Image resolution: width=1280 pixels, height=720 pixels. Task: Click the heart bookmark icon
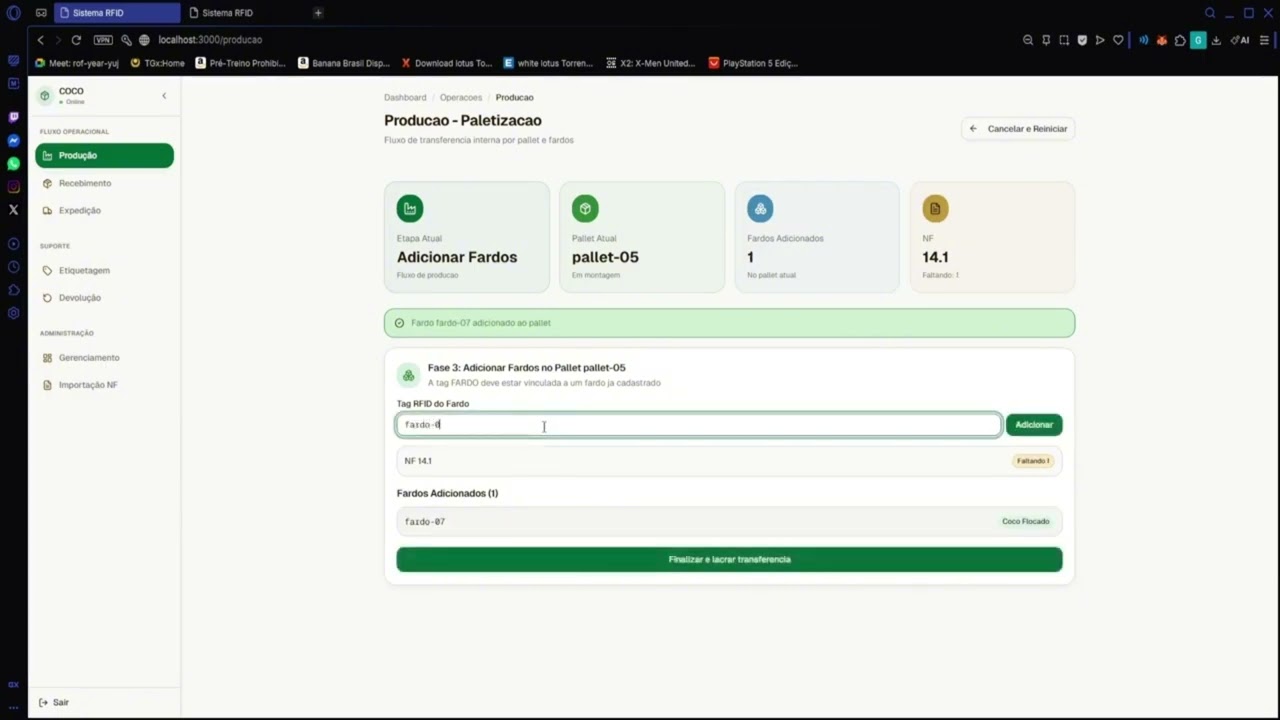1118,40
